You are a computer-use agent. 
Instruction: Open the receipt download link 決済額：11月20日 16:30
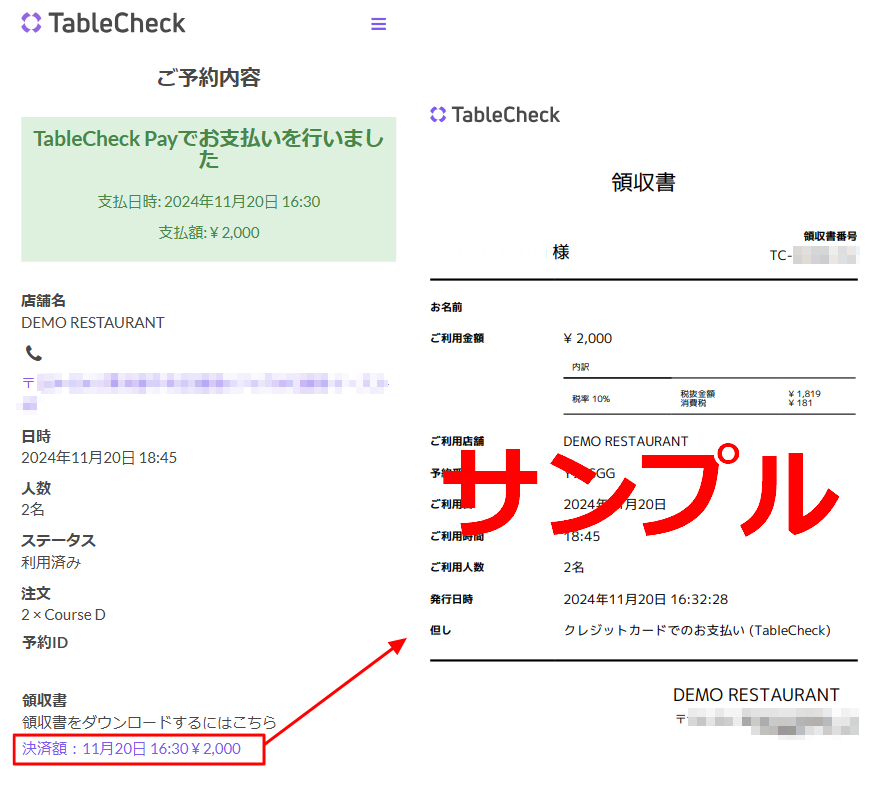(x=131, y=748)
